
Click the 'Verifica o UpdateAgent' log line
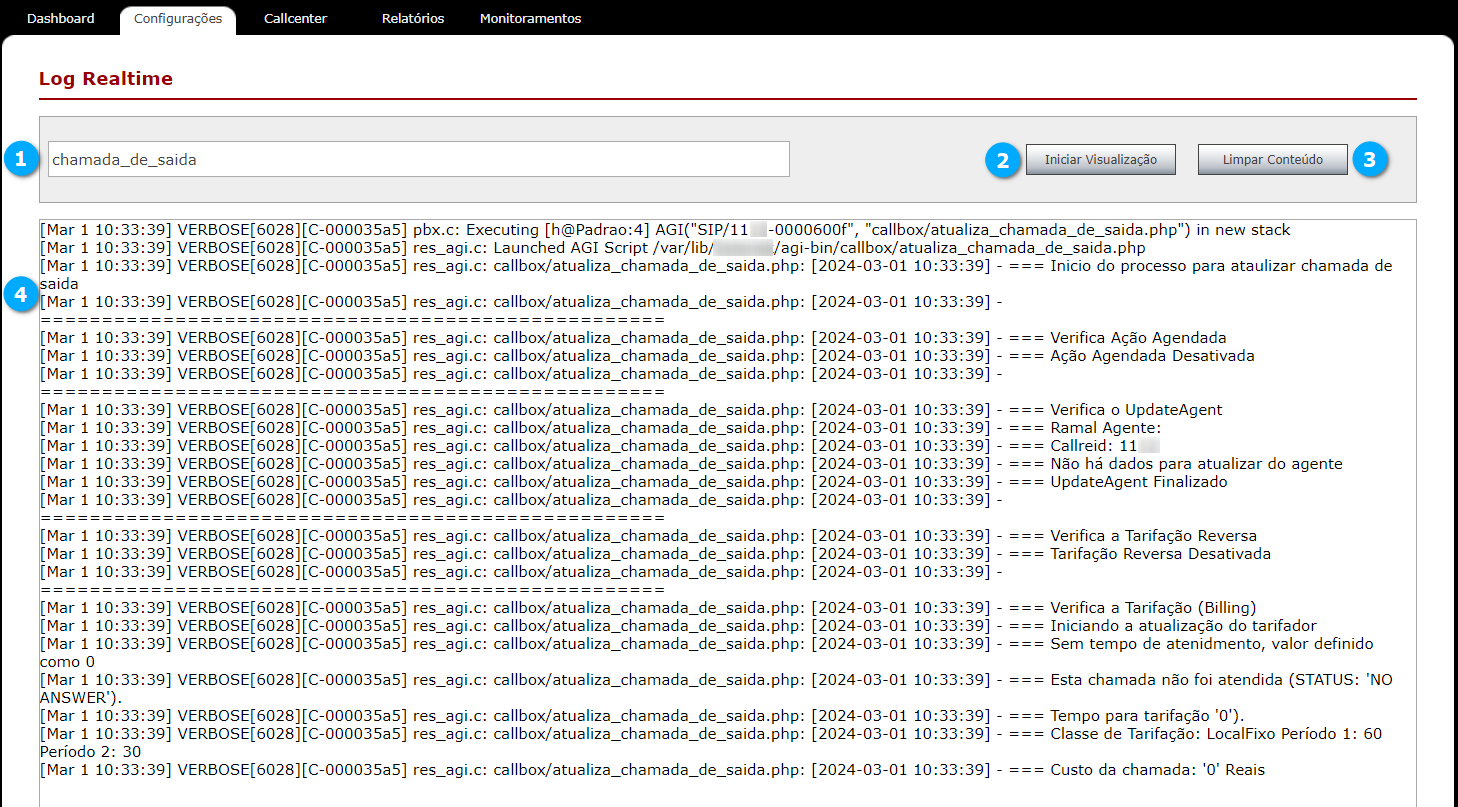[x=631, y=410]
